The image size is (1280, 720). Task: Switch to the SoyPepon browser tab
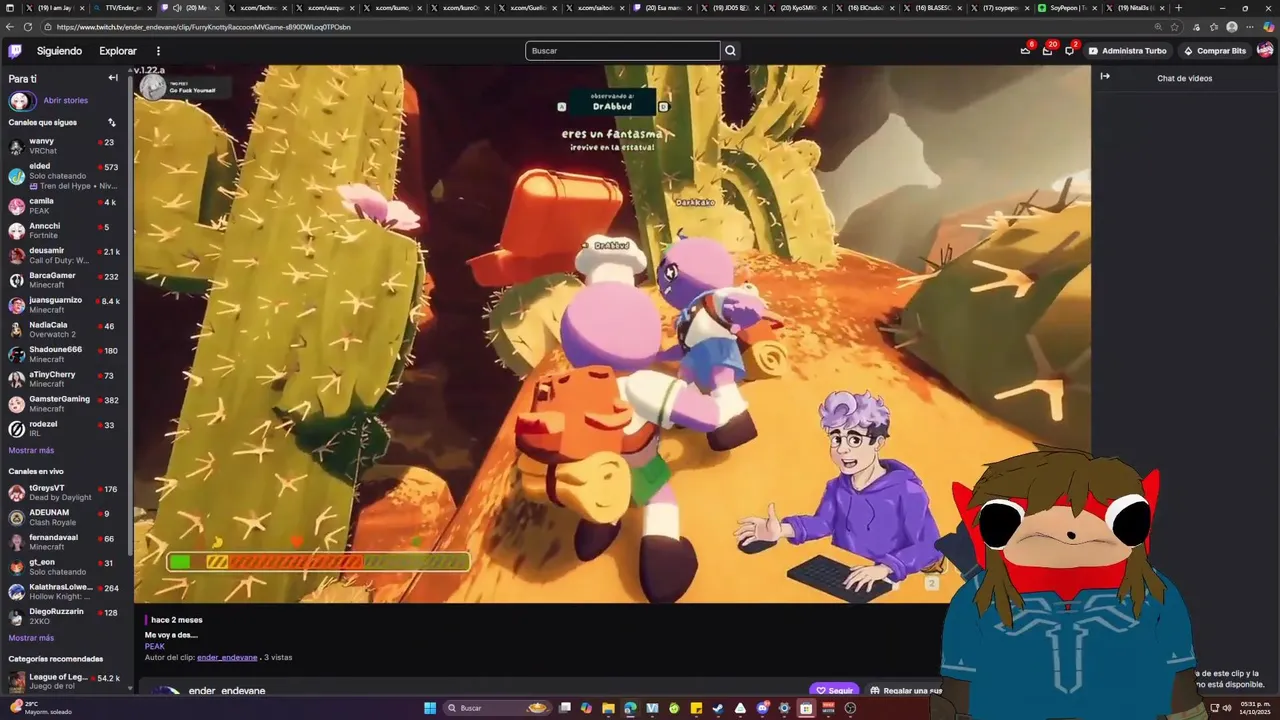[x=1067, y=7]
